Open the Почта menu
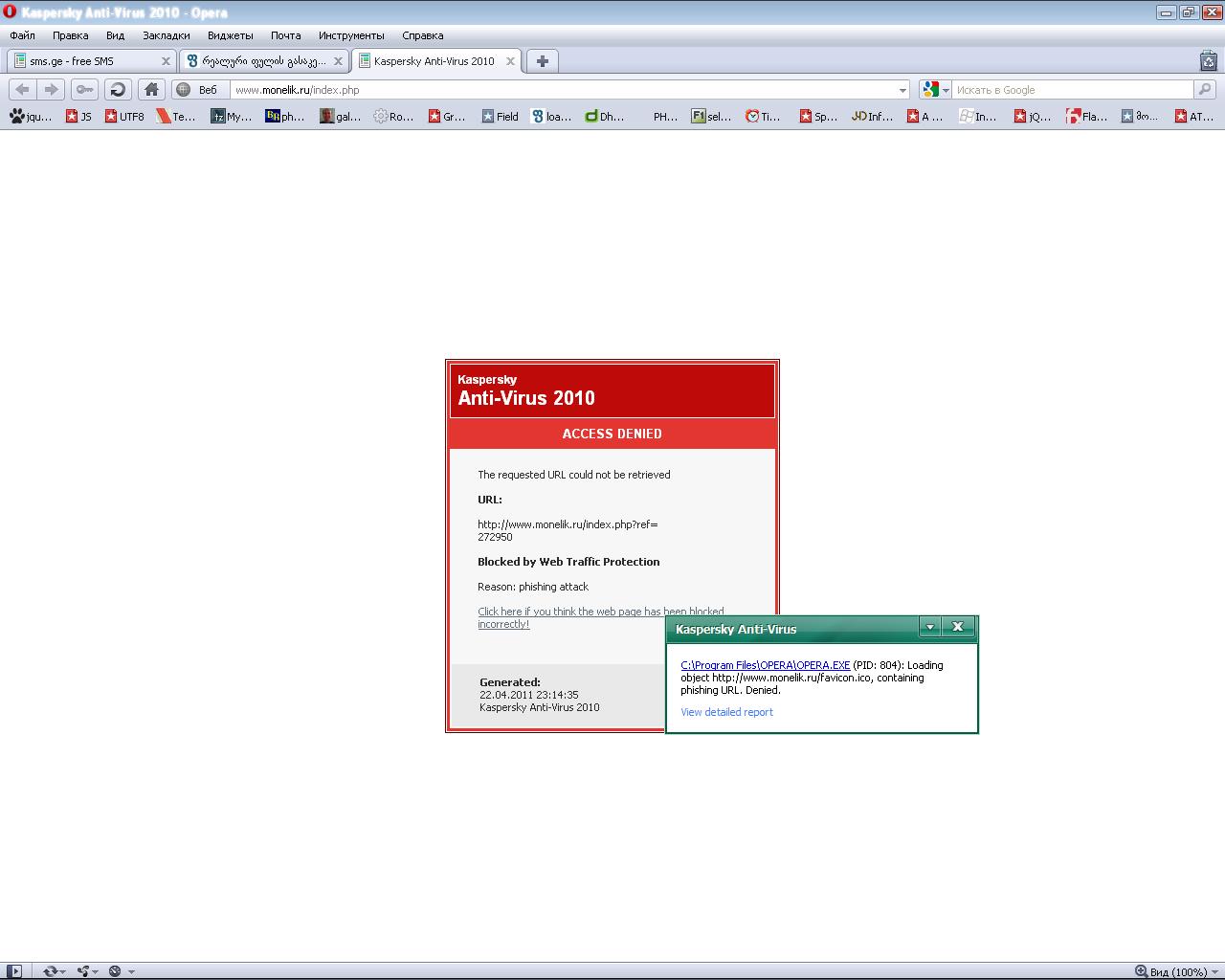1225x980 pixels. (286, 35)
